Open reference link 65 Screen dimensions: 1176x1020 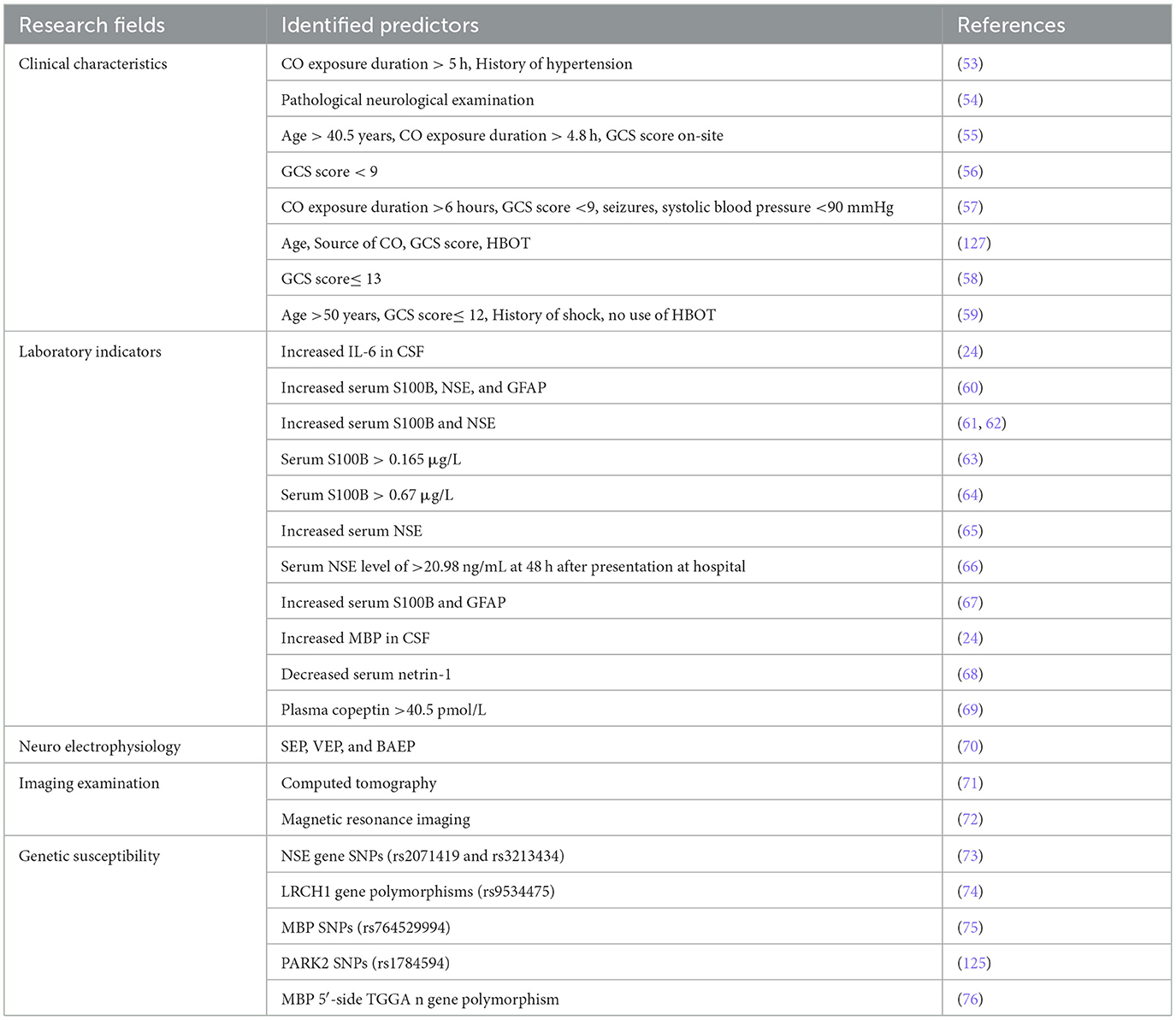click(x=970, y=532)
